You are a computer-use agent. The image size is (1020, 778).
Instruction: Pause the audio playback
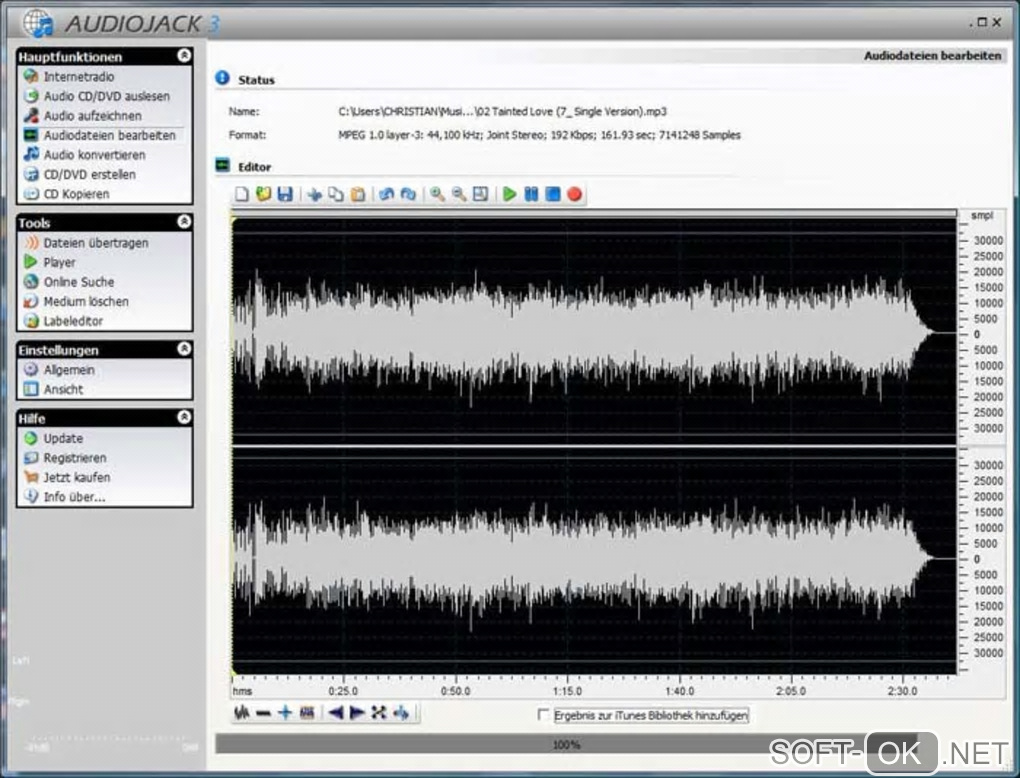[531, 194]
